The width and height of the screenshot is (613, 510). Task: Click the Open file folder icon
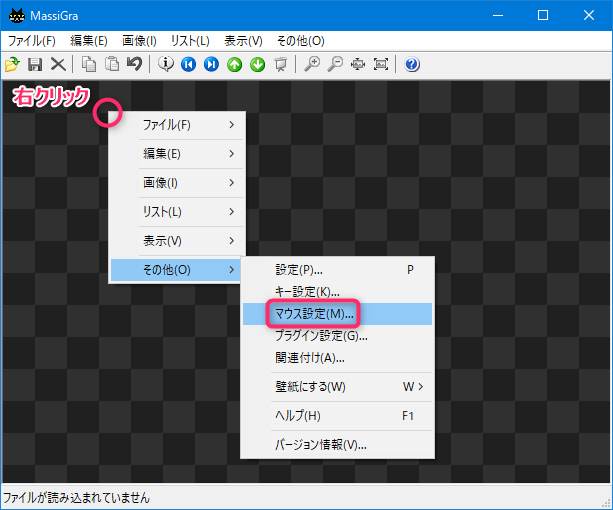[x=12, y=64]
